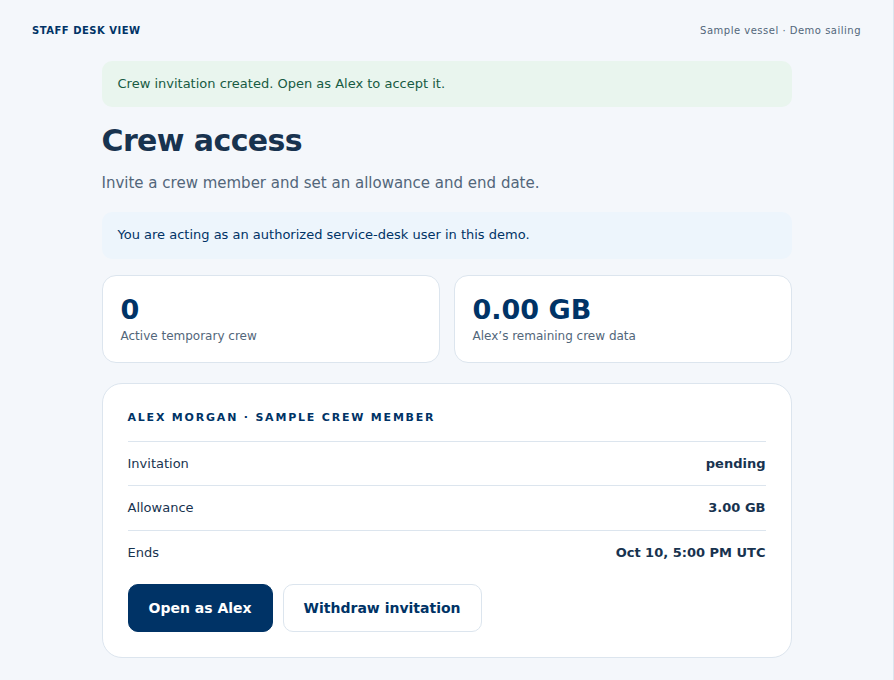Click the '3.00 GB' allowance value
Image resolution: width=894 pixels, height=680 pixels.
tap(737, 507)
